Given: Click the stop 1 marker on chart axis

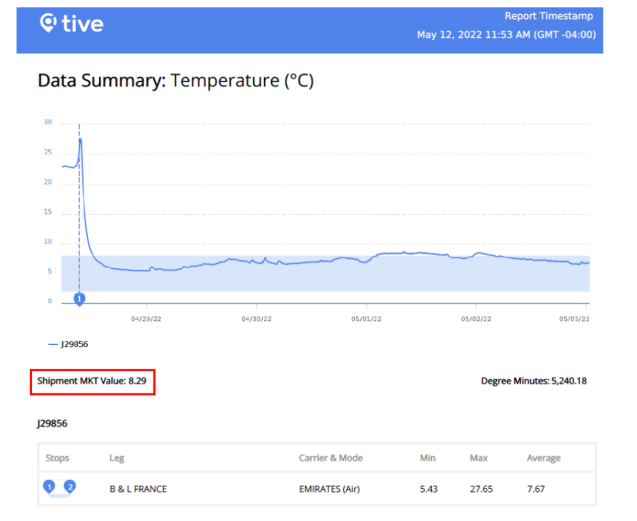Looking at the screenshot, I should 79,298.
